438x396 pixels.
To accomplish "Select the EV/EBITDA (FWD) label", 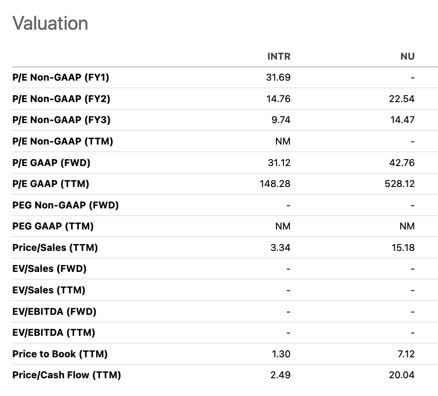I will [x=54, y=311].
